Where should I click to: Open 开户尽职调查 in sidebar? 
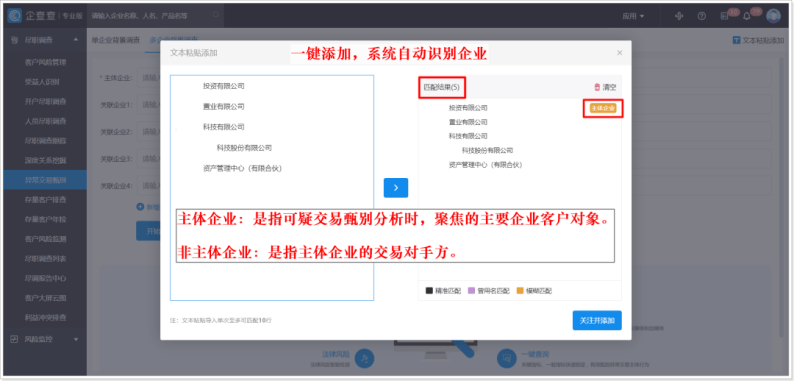46,101
